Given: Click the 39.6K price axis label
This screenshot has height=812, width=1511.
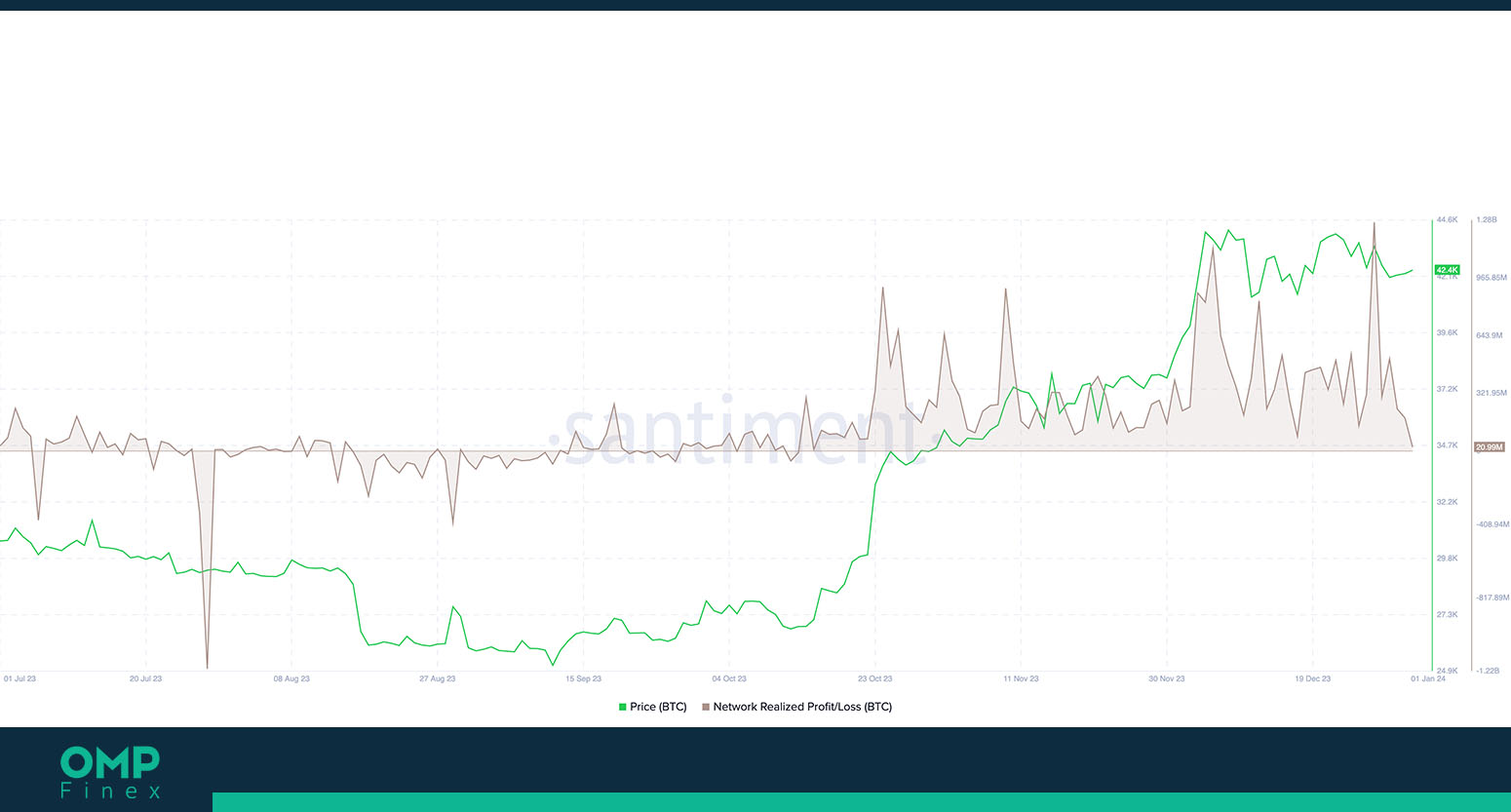Looking at the screenshot, I should click(x=1447, y=332).
